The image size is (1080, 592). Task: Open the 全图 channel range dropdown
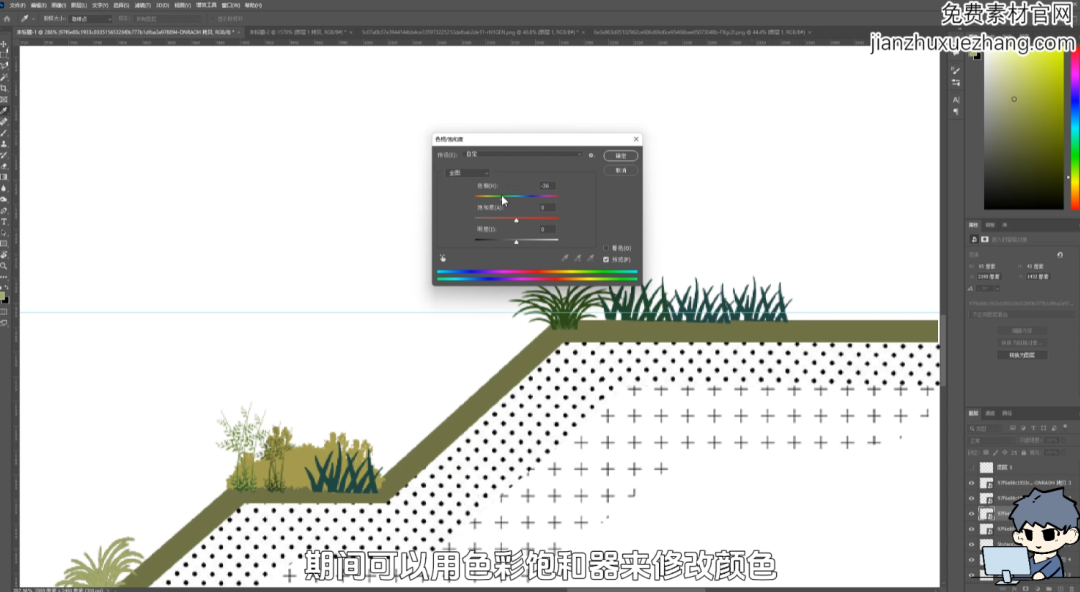tap(468, 173)
